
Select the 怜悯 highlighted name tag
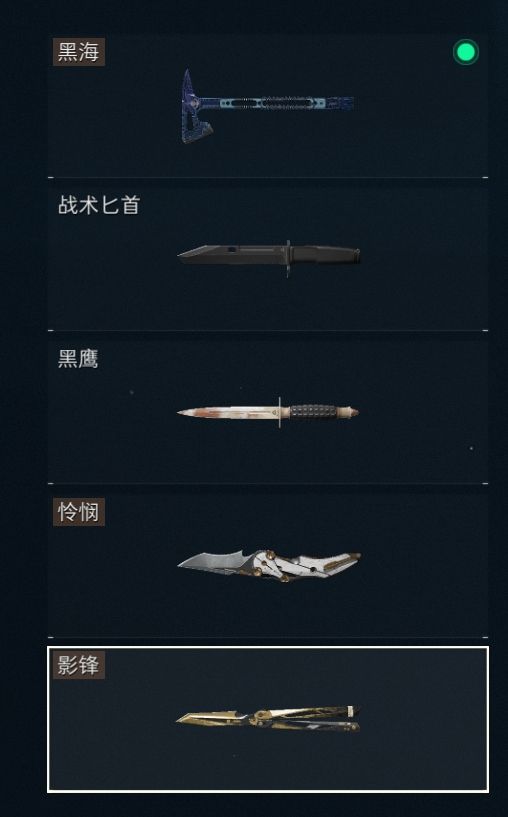(79, 512)
